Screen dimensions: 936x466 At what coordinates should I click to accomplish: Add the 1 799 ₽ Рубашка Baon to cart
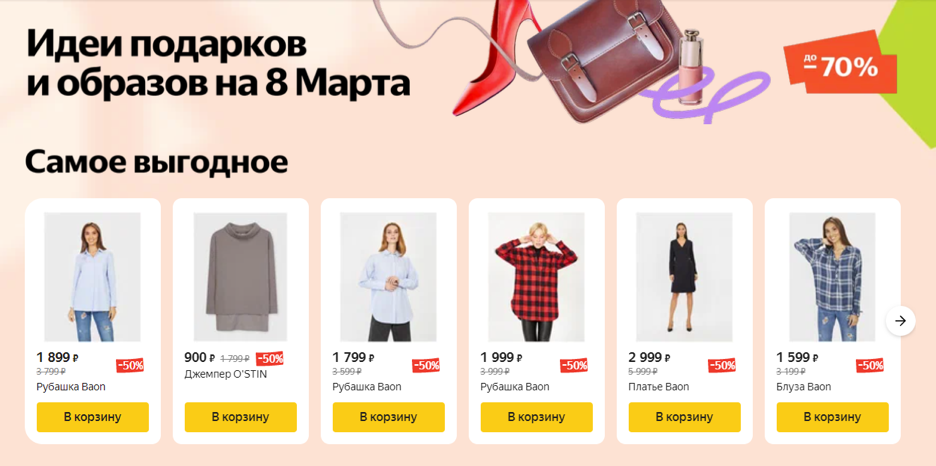click(x=389, y=417)
